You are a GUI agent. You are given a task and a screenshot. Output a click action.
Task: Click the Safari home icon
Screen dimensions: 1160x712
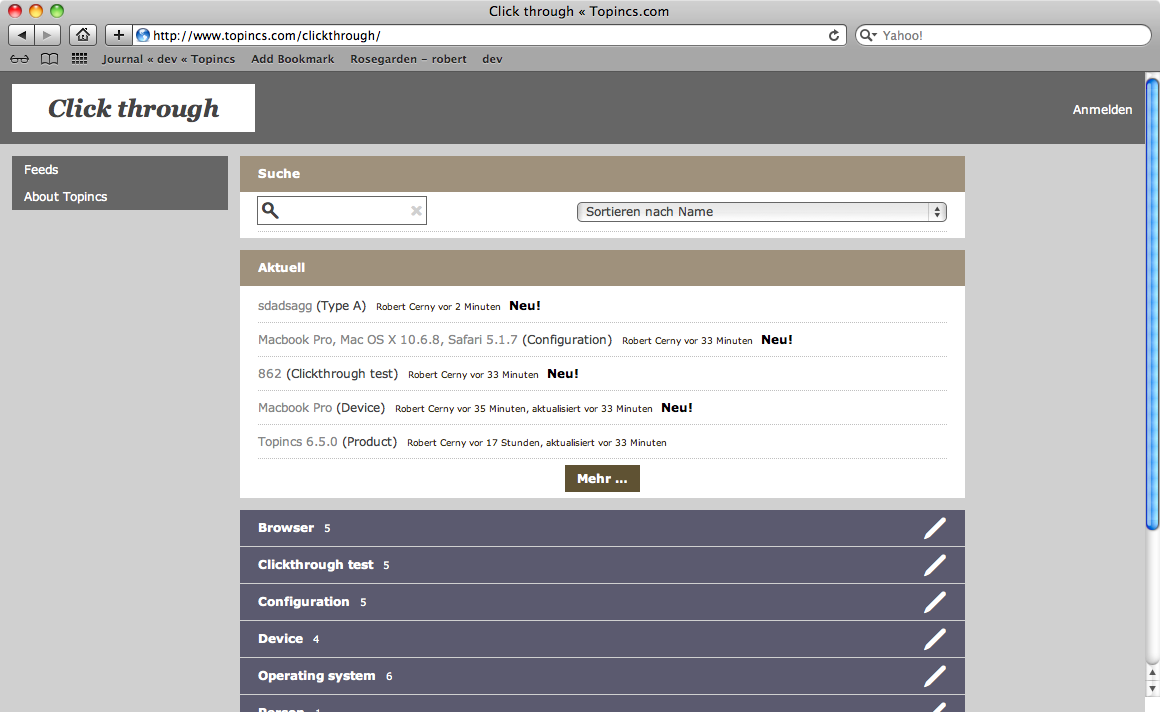(x=83, y=35)
